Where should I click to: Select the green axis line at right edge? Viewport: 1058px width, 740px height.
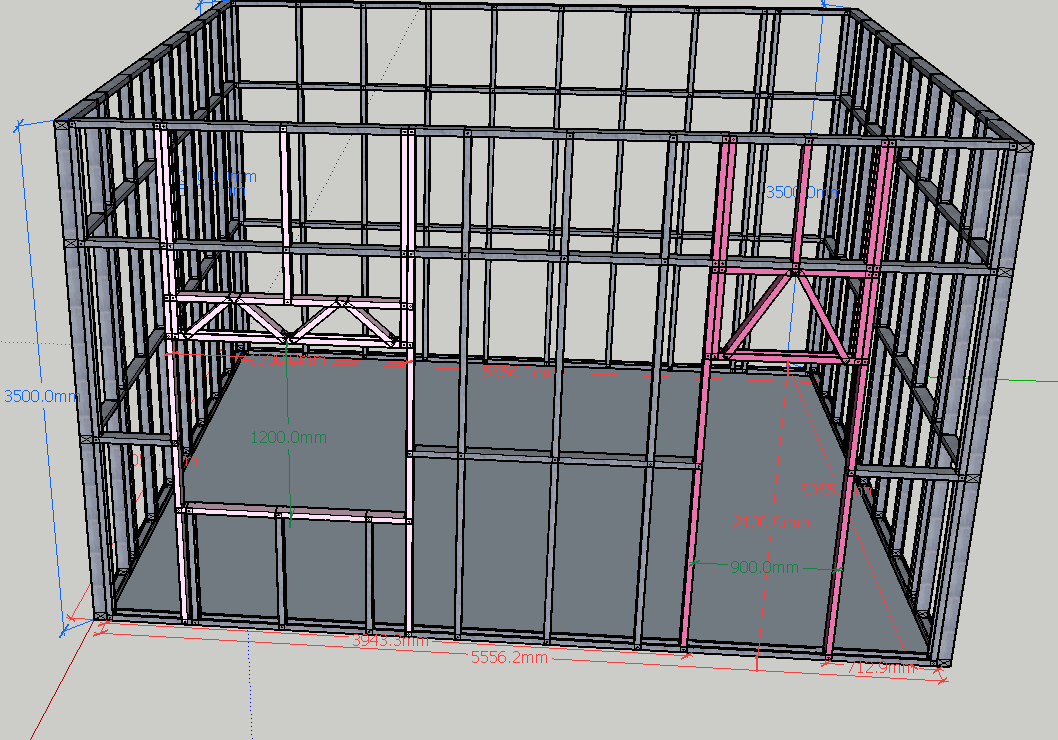click(x=1035, y=380)
